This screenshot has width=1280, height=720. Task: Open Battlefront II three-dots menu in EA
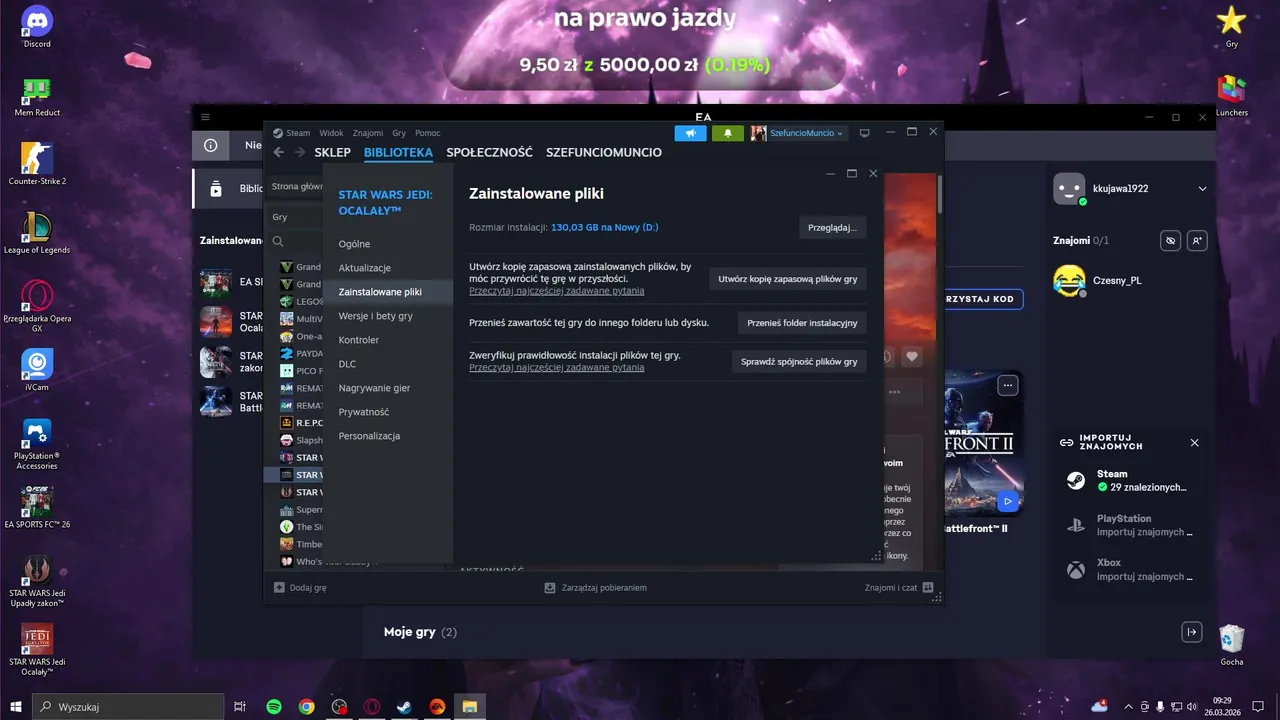click(1009, 385)
